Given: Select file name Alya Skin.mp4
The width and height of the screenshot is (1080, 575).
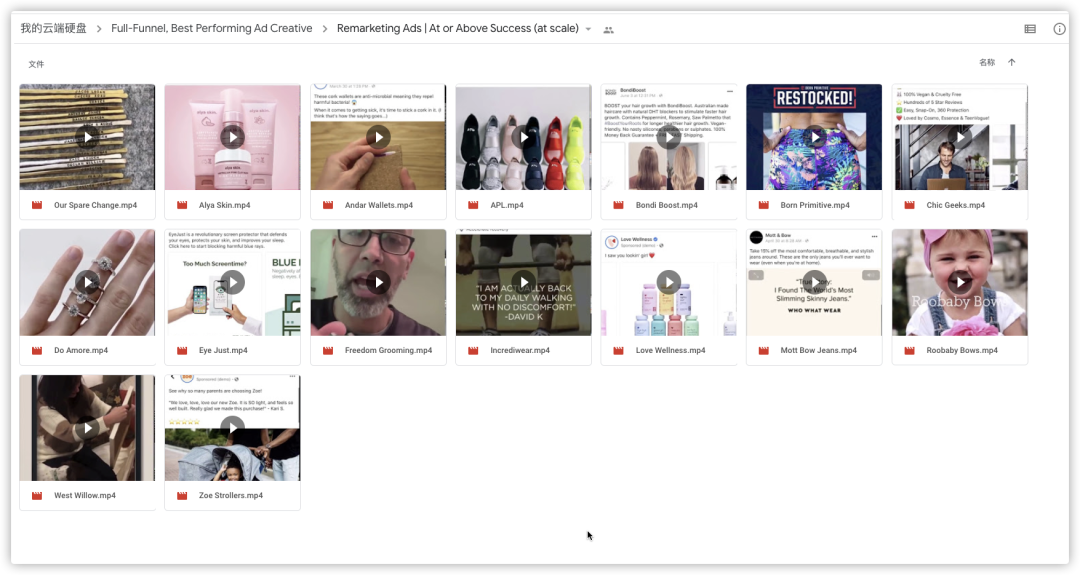Looking at the screenshot, I should click(x=225, y=205).
